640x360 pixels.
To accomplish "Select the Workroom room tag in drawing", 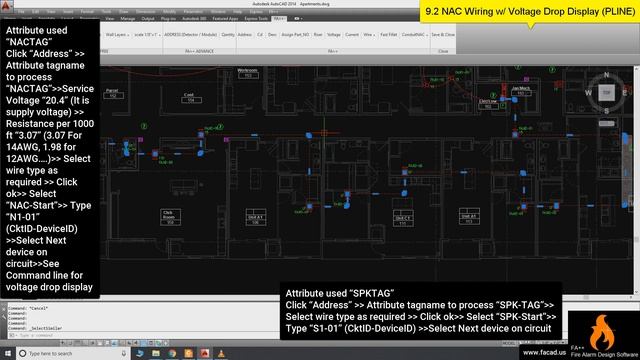I will pos(248,73).
